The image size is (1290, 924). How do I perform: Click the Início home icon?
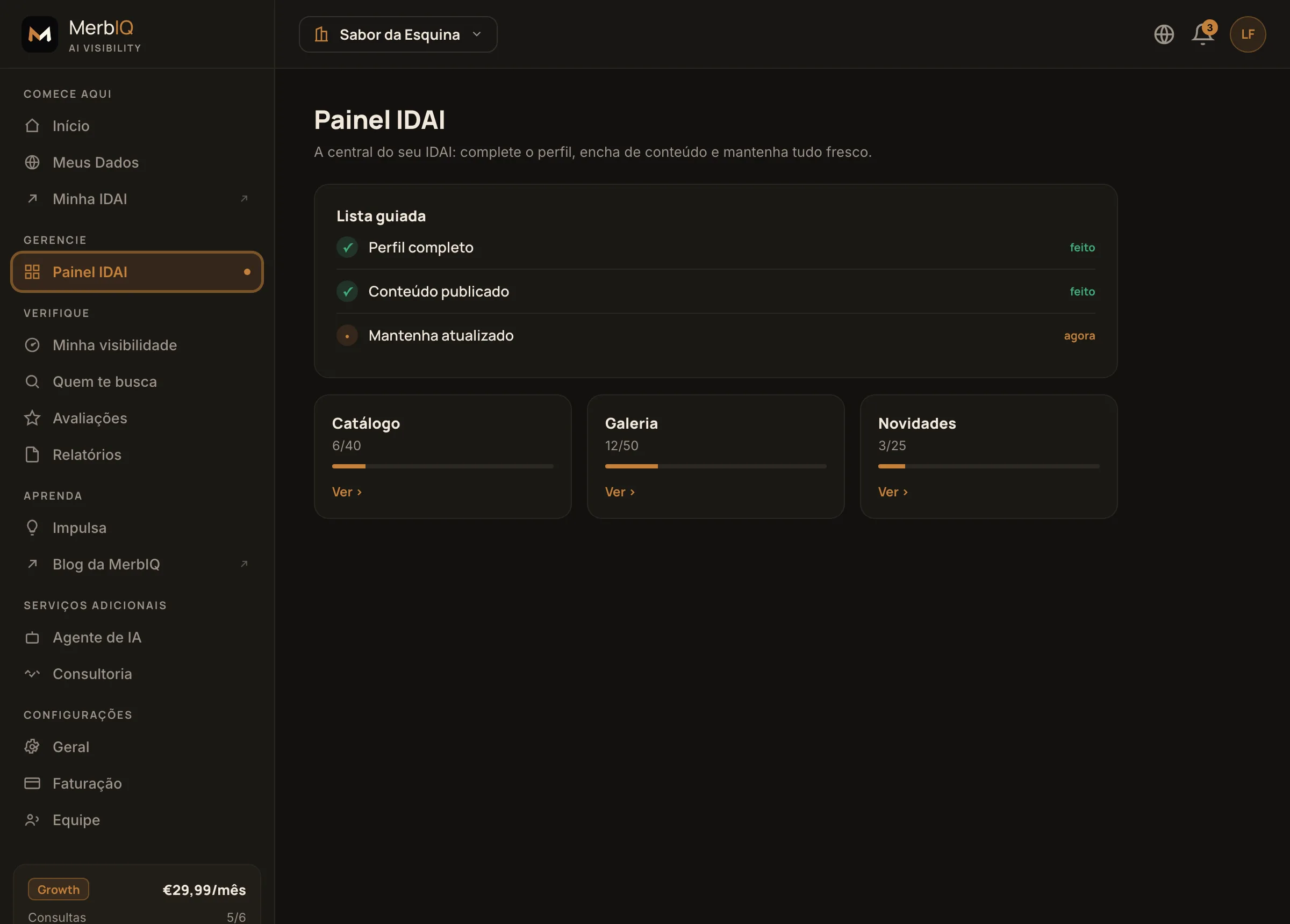(x=32, y=126)
